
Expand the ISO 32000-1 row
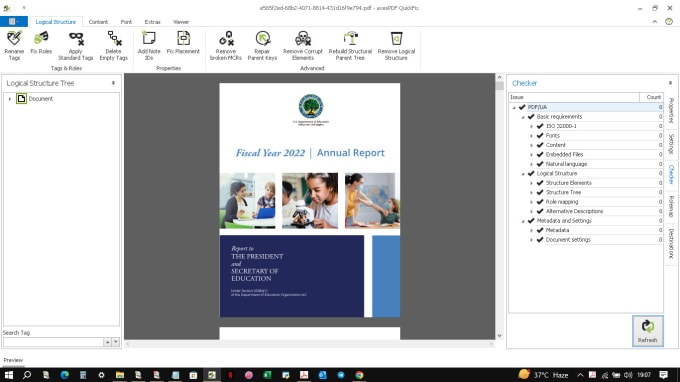[531, 126]
